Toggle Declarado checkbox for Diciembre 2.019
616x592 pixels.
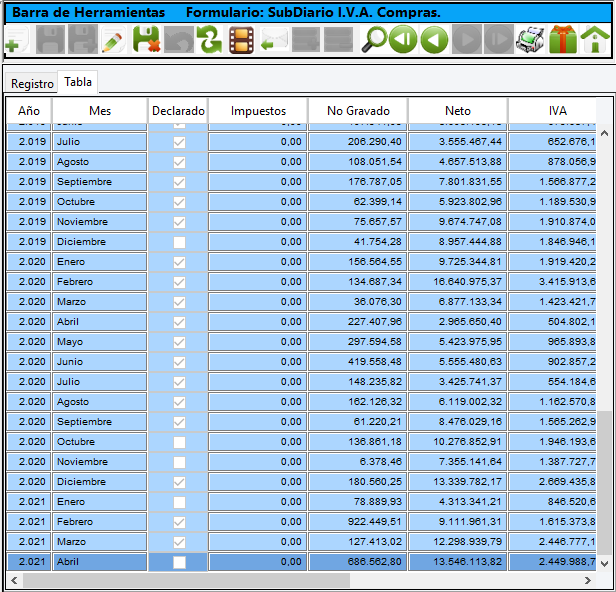pyautogui.click(x=179, y=242)
